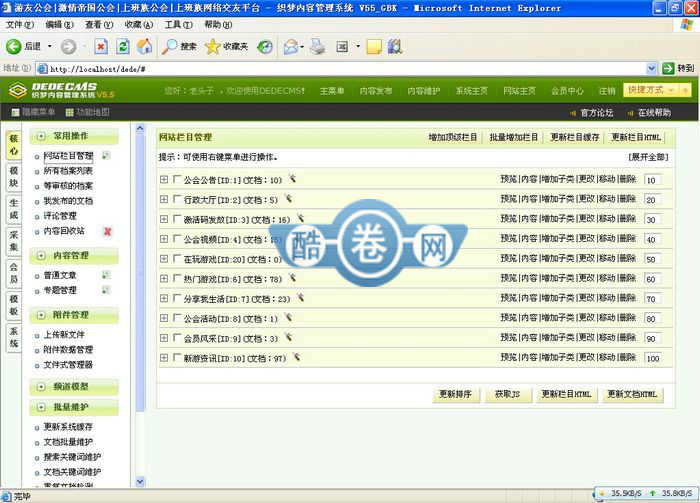Click the pencil icon next to 公会公告
The height and width of the screenshot is (503, 700).
(292, 179)
